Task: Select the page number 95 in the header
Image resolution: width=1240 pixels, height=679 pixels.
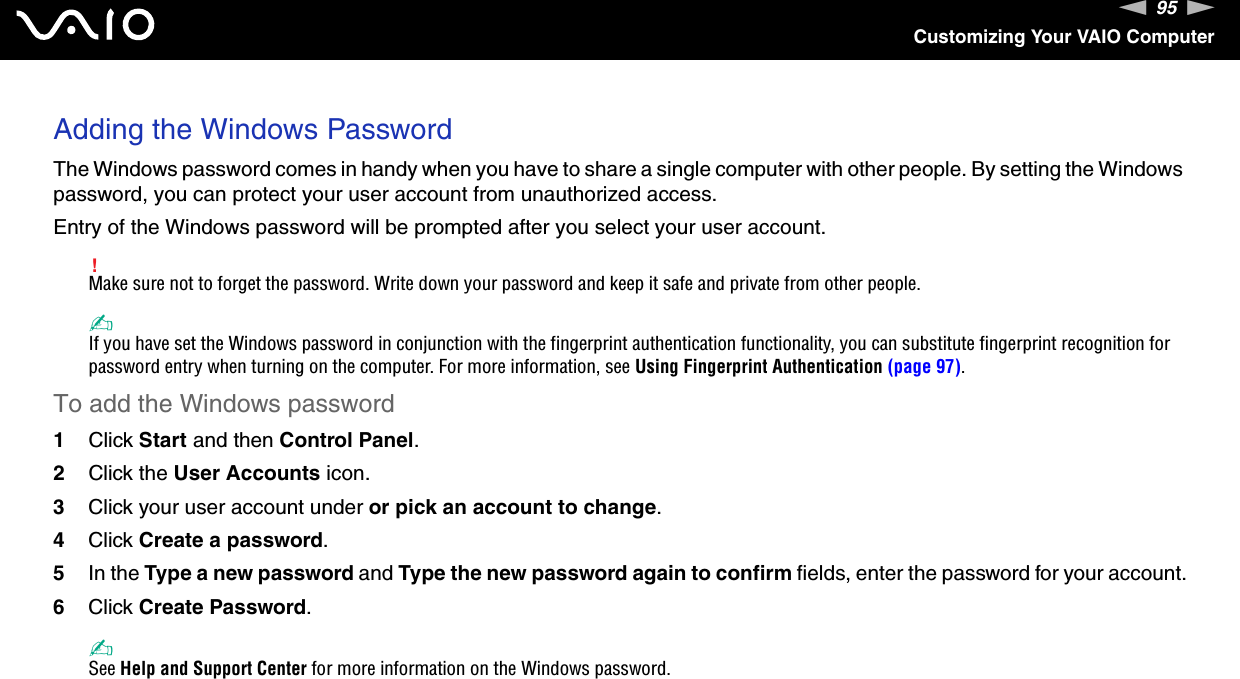Action: (x=1167, y=9)
